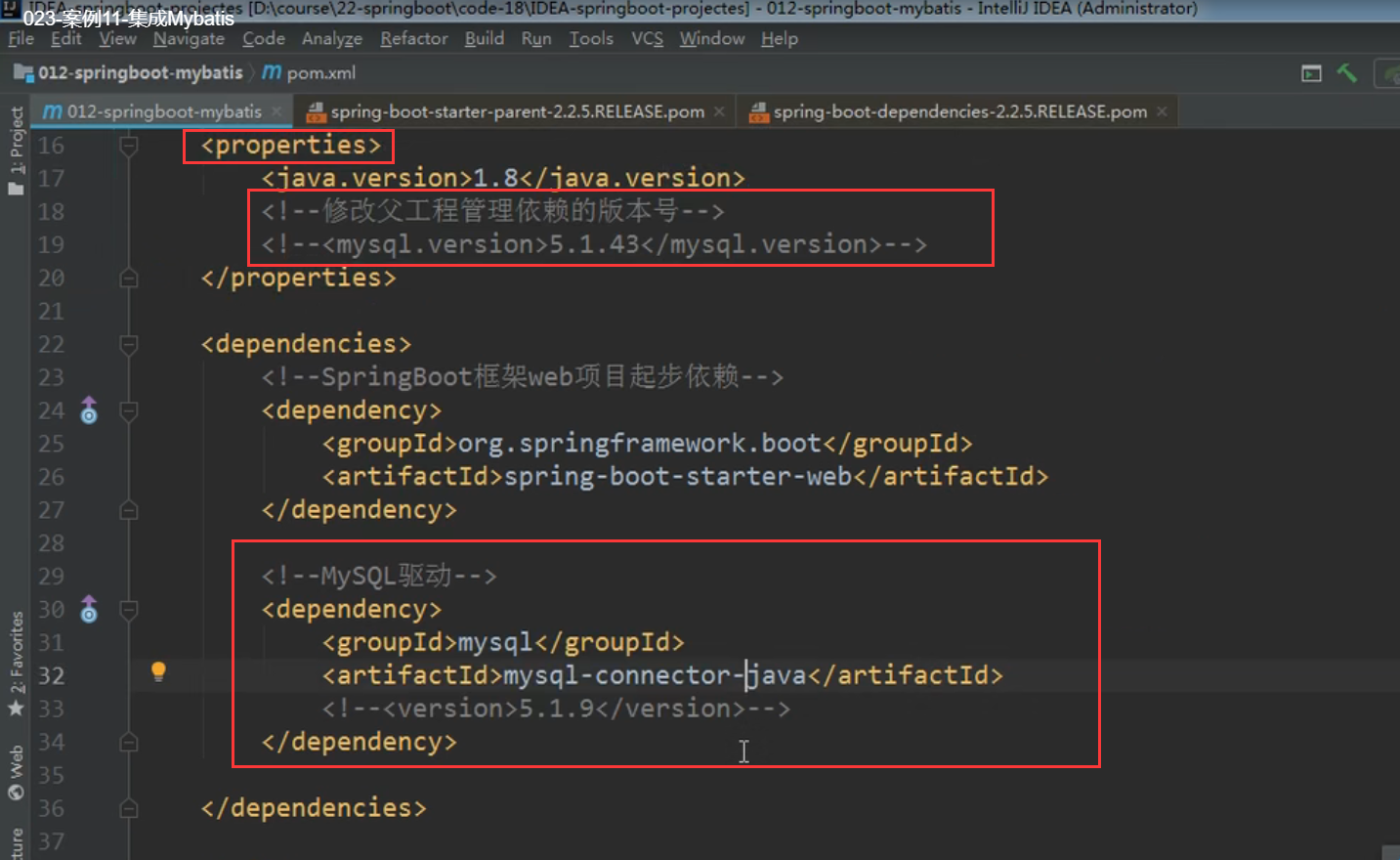The width and height of the screenshot is (1400, 860).
Task: Open the File menu
Action: [x=21, y=38]
